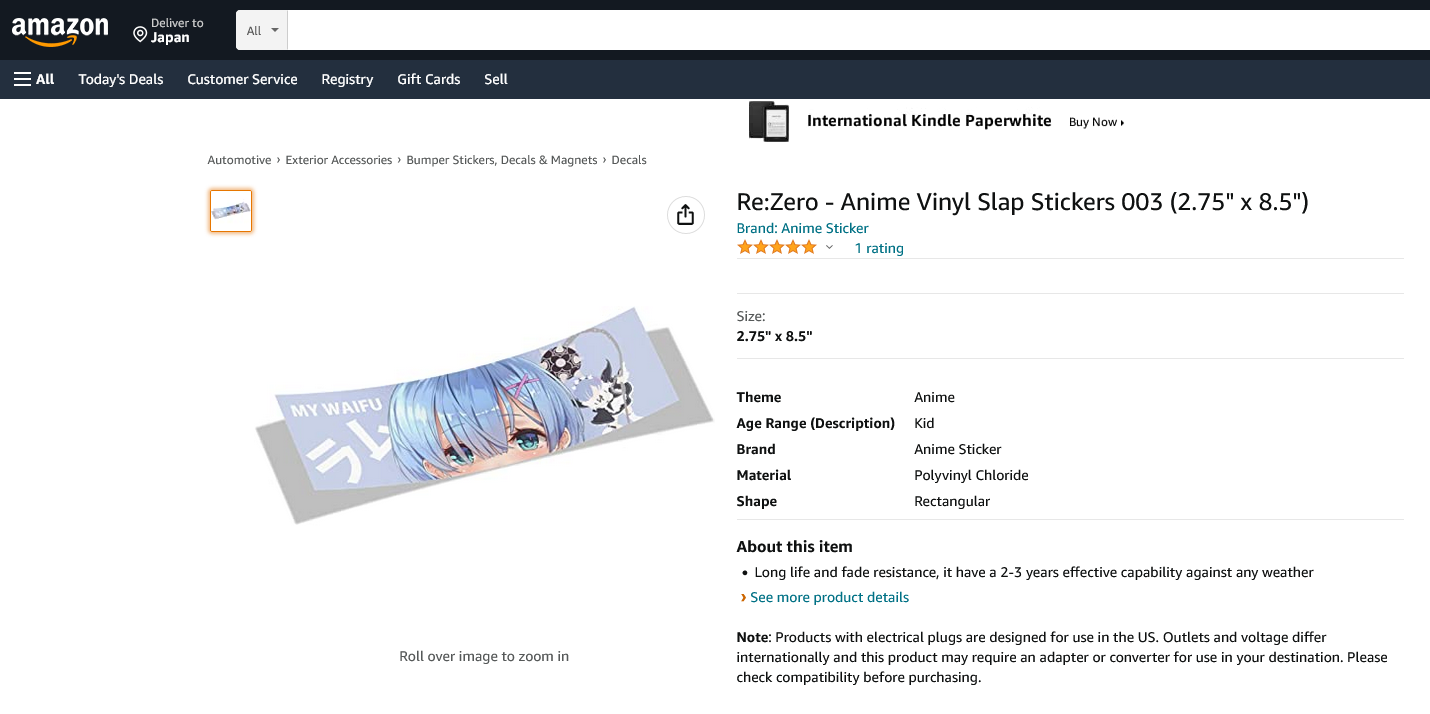Open the hamburger All menu
The width and height of the screenshot is (1430, 714).
coord(34,79)
